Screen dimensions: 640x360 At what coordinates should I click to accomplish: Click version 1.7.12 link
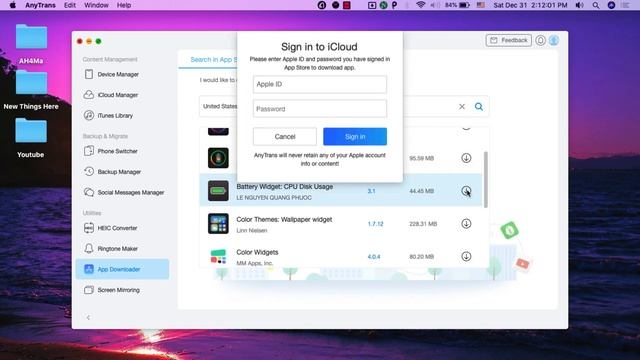pos(376,224)
